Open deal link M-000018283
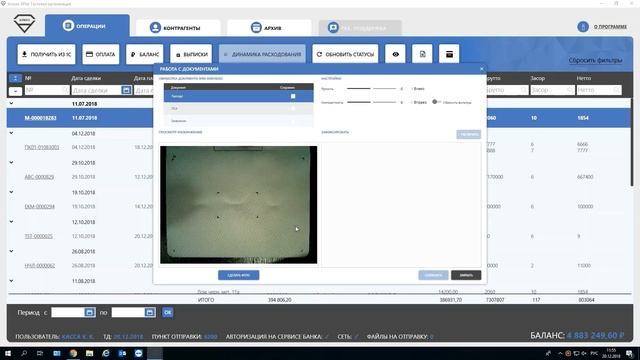This screenshot has height=360, width=640. coord(40,118)
